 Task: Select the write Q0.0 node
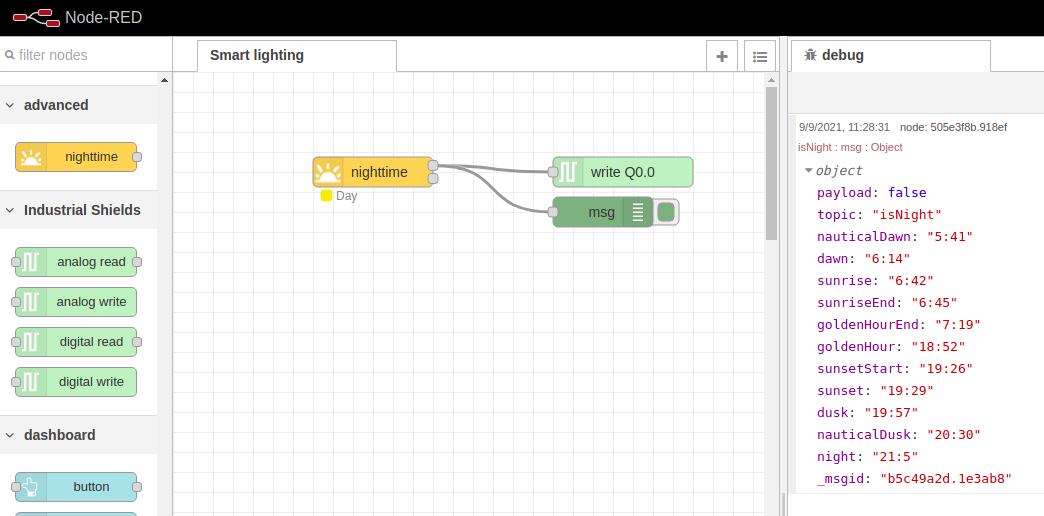[x=623, y=172]
